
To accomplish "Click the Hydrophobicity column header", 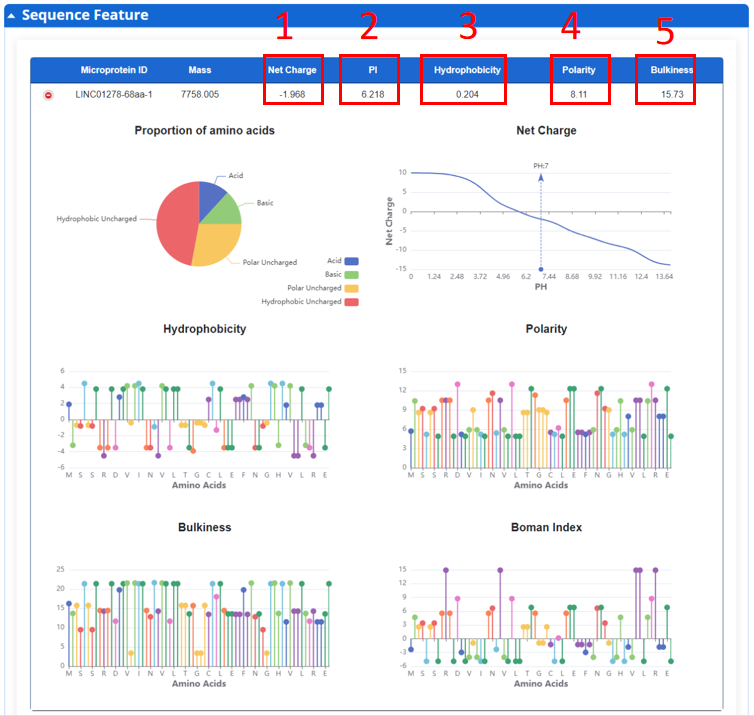I will point(463,70).
